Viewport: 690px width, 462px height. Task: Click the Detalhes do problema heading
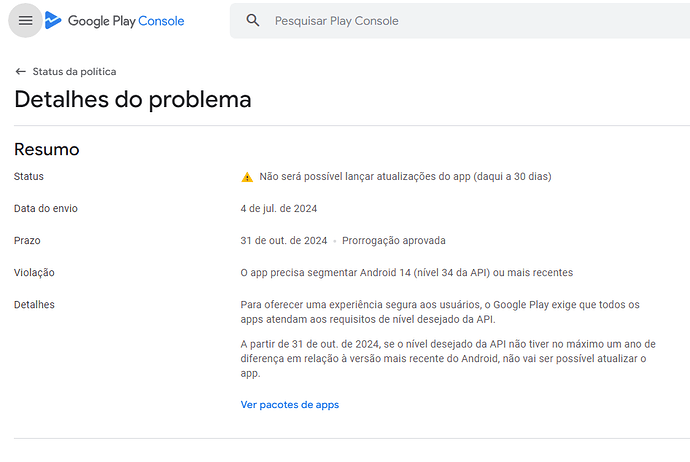pyautogui.click(x=133, y=99)
